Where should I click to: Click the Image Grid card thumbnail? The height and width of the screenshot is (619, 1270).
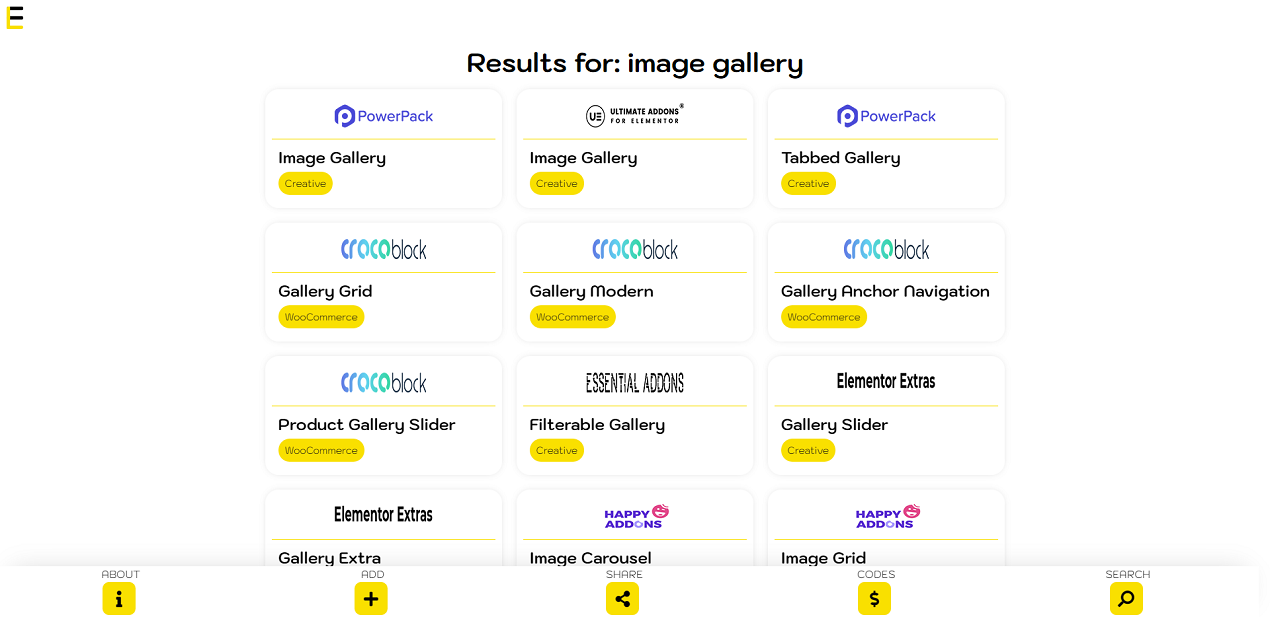886,515
